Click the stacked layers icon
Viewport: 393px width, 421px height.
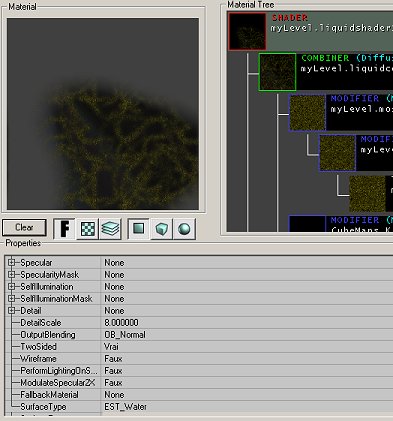click(x=110, y=229)
